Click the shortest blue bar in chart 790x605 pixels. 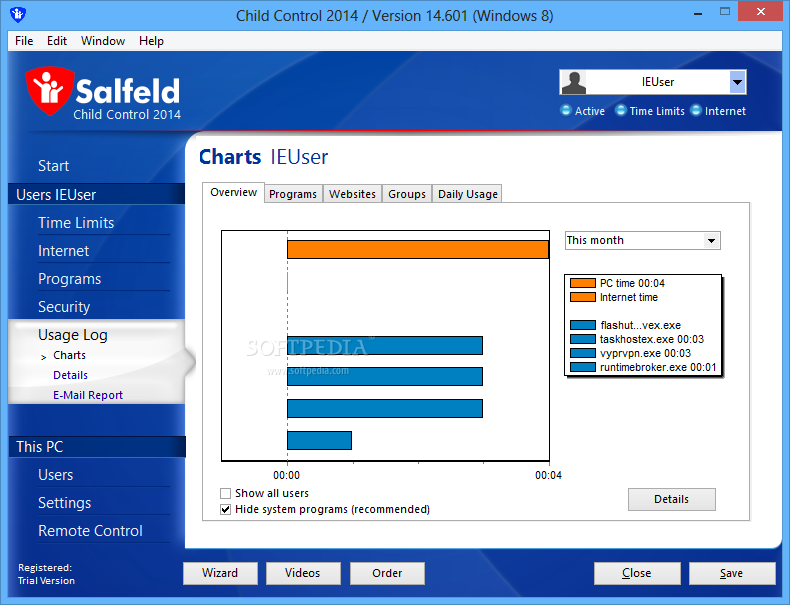point(319,440)
